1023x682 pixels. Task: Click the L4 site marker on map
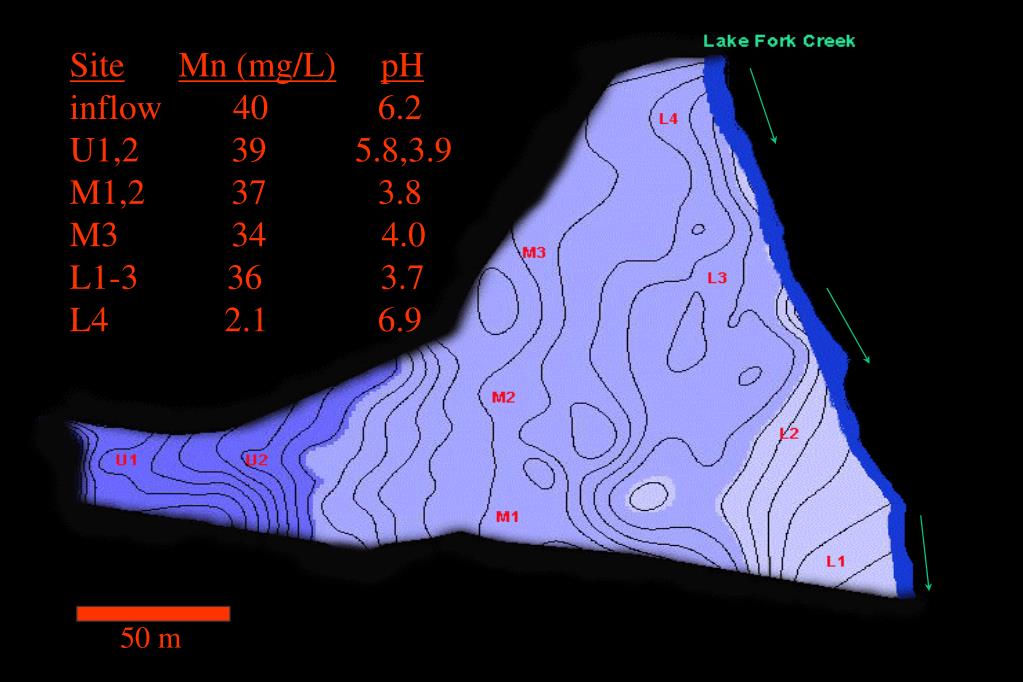668,119
